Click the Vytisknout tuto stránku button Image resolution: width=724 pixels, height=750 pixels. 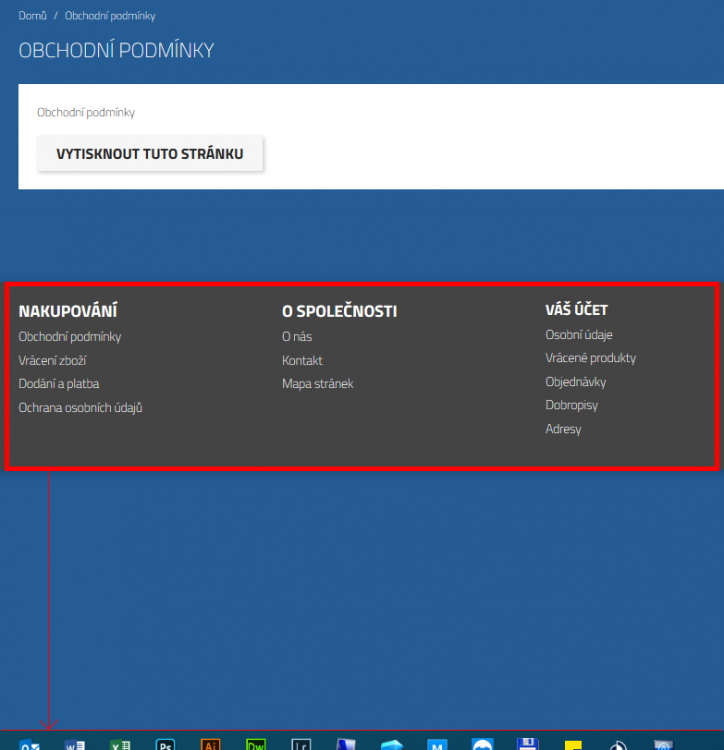(150, 154)
